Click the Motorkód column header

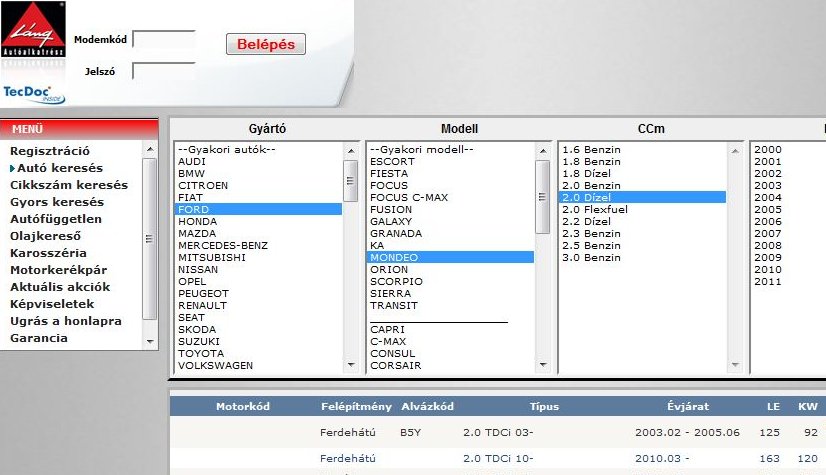coord(243,407)
